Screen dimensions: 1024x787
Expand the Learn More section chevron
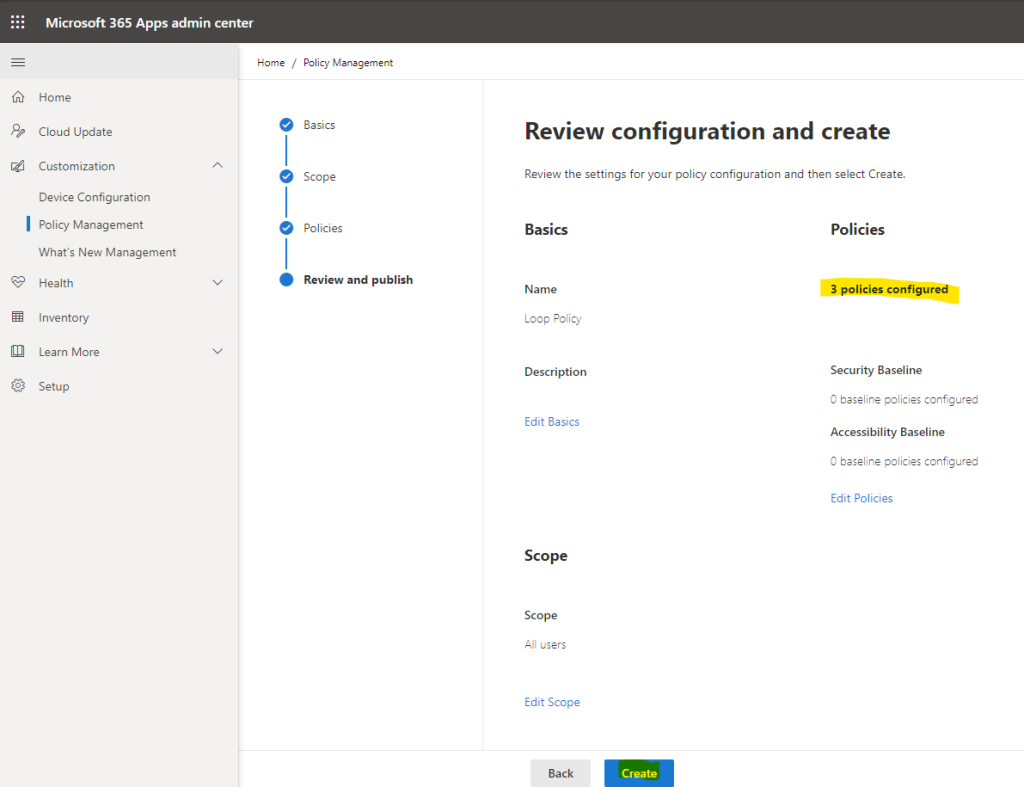tap(217, 351)
